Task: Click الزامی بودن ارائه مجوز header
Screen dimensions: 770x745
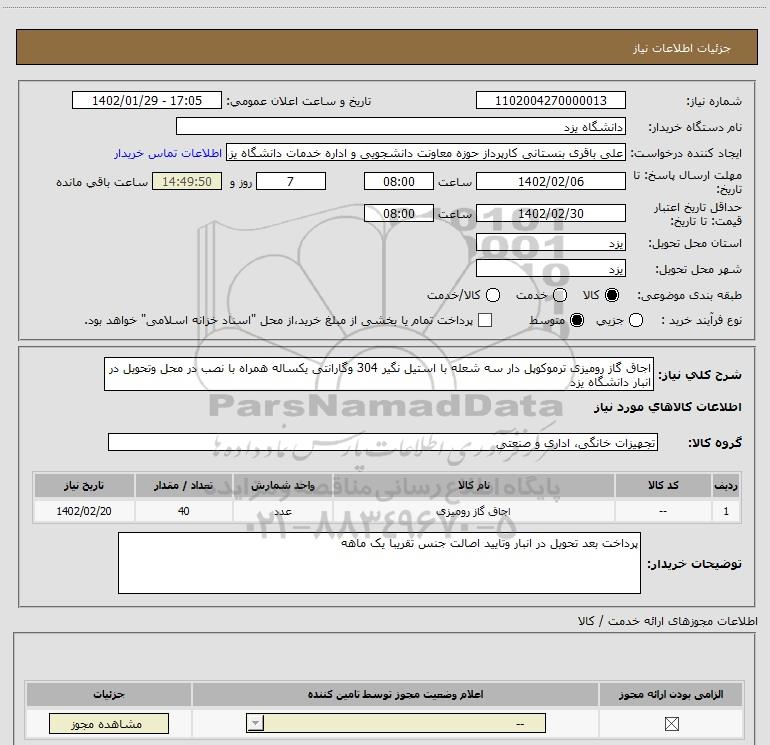Action: pyautogui.click(x=671, y=694)
